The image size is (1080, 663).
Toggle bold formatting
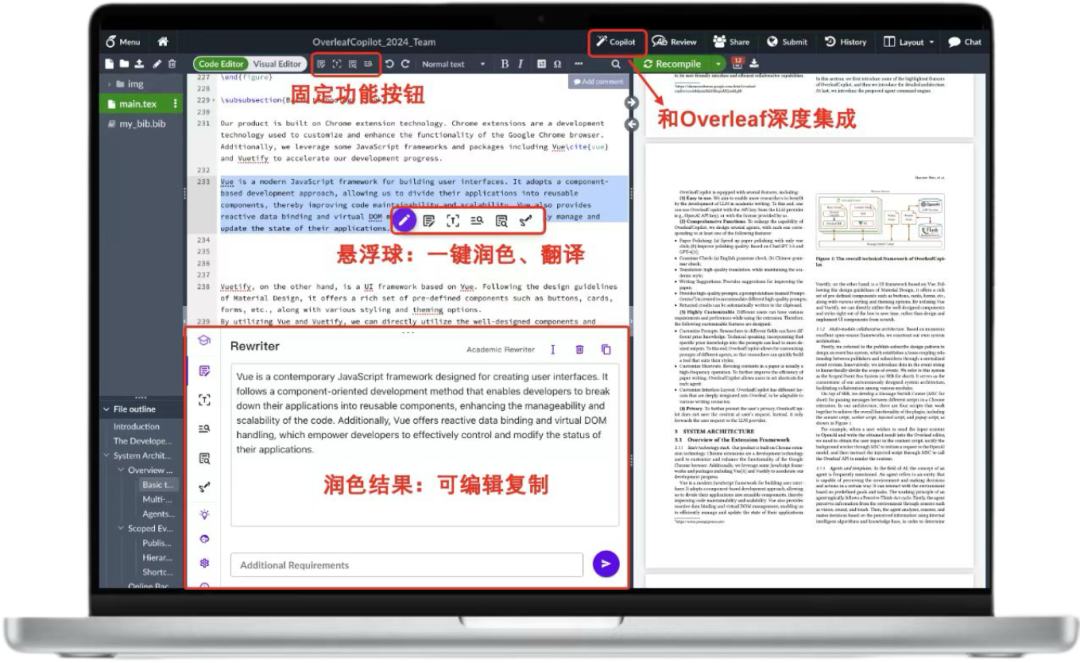click(504, 64)
